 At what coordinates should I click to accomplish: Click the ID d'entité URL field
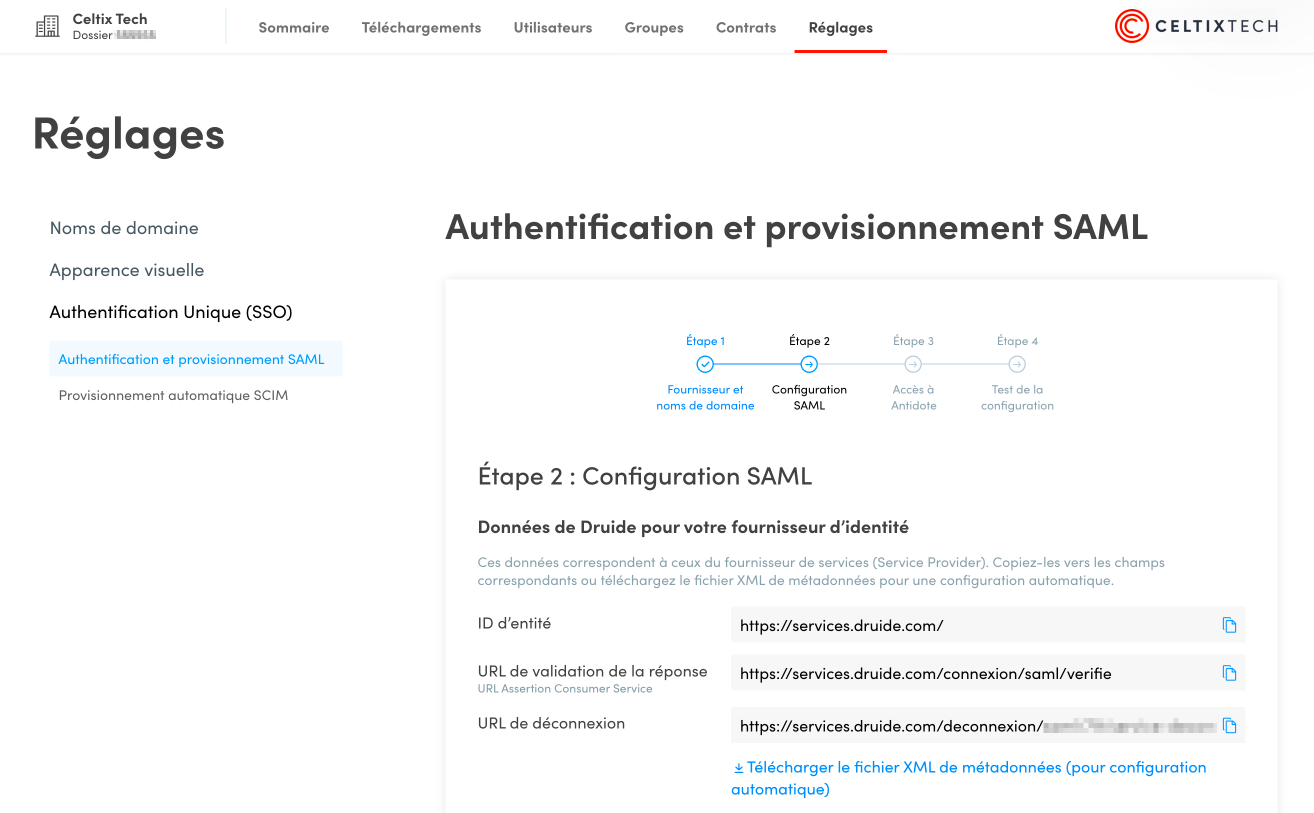(x=970, y=625)
